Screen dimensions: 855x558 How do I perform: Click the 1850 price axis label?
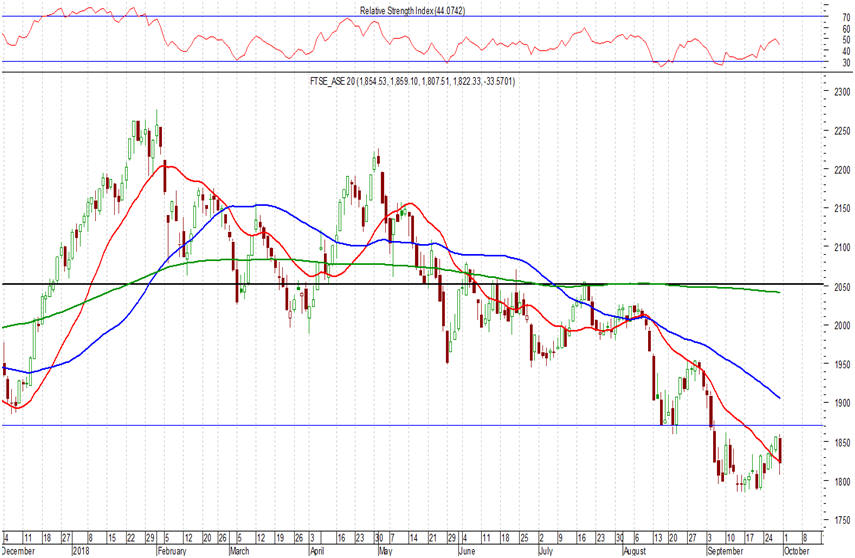pos(842,442)
